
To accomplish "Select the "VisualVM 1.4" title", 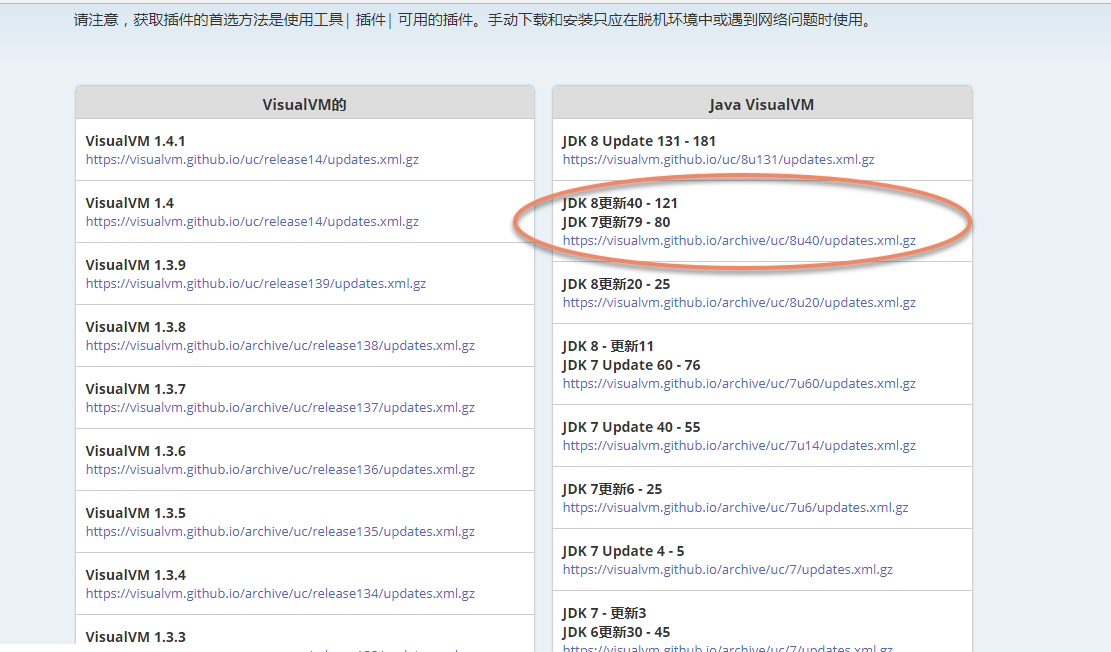I will 130,203.
